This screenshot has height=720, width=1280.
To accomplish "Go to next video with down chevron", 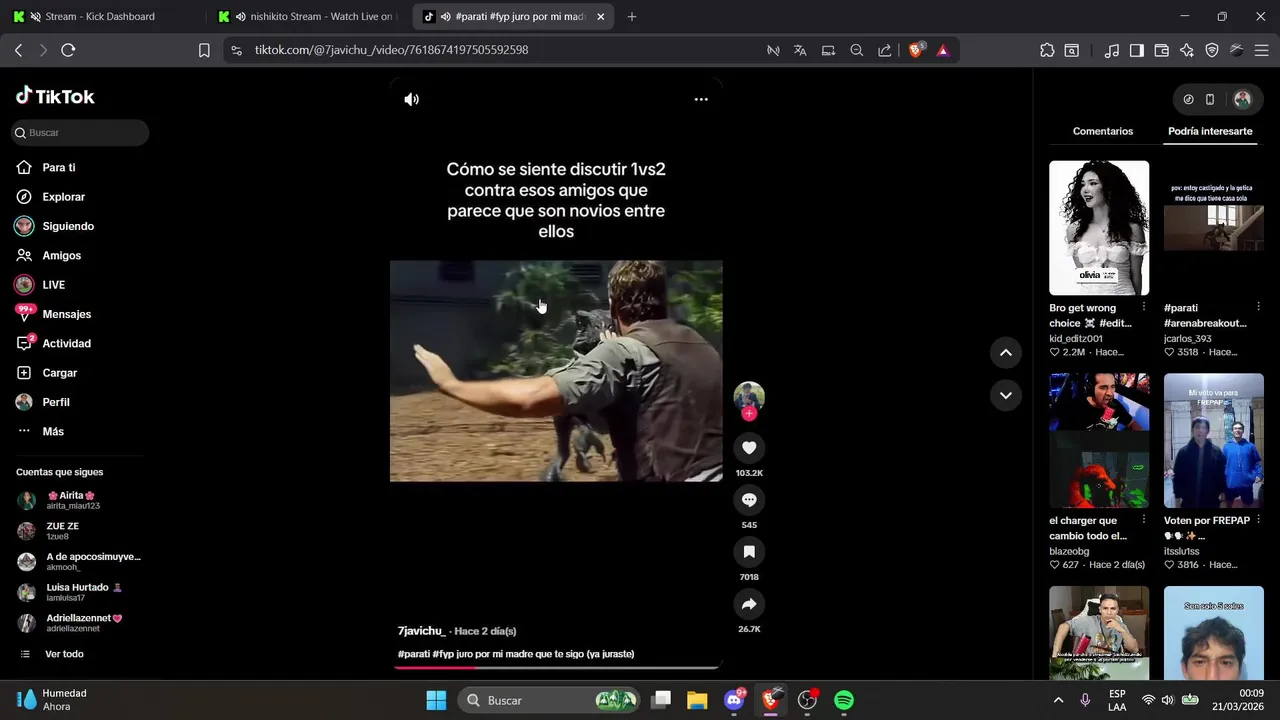I will [1006, 395].
